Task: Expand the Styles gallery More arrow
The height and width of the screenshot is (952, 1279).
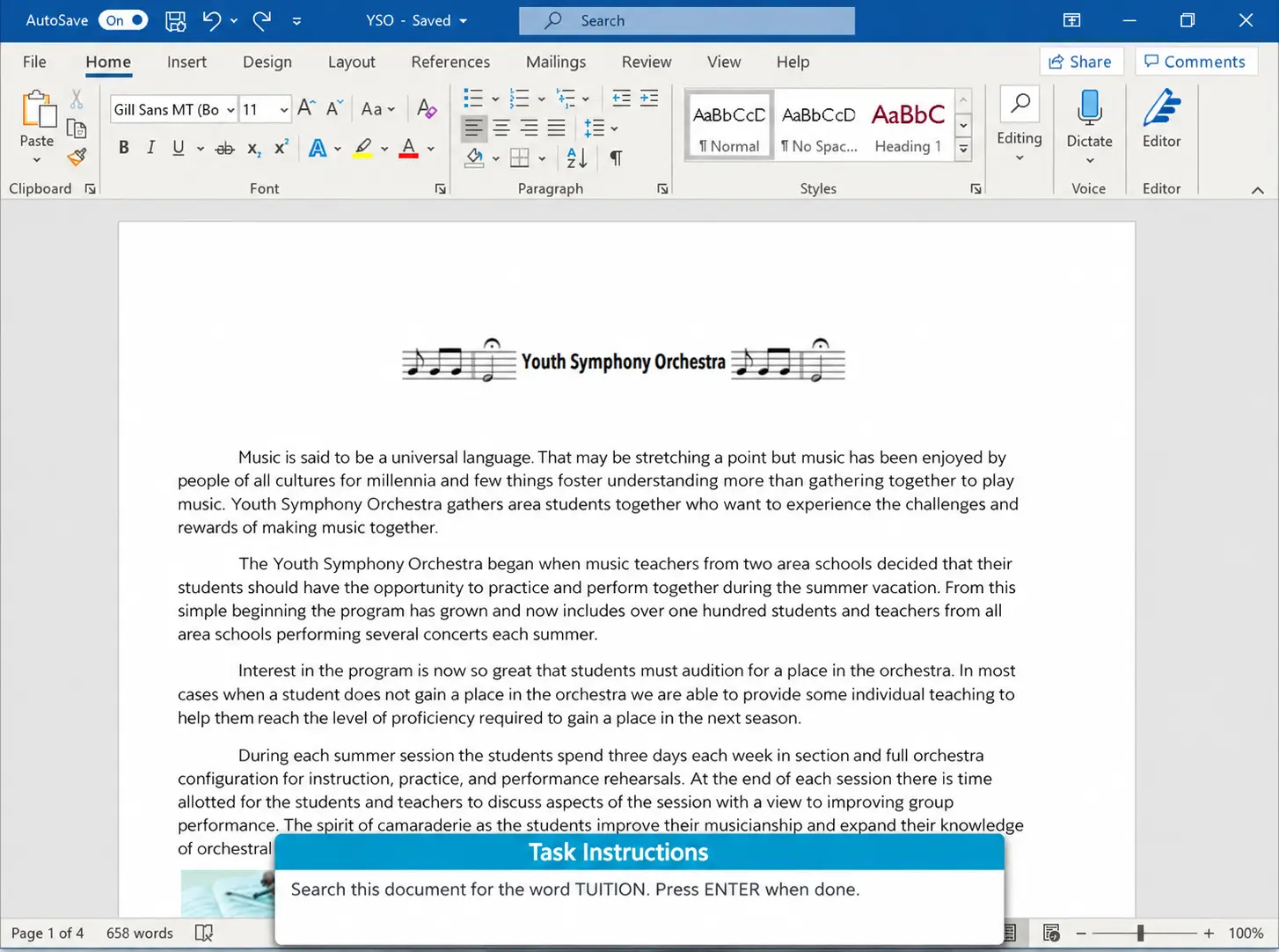Action: click(963, 149)
